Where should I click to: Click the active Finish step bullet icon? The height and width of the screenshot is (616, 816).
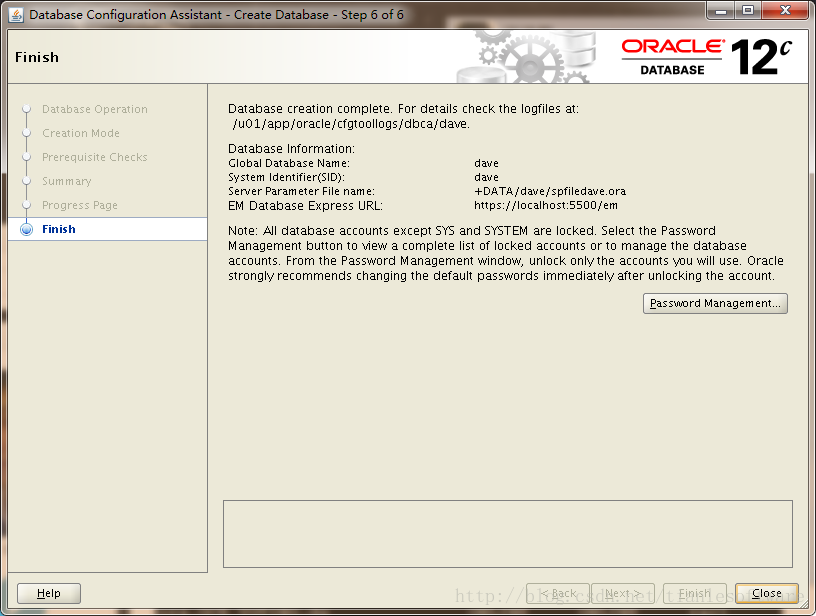click(27, 229)
